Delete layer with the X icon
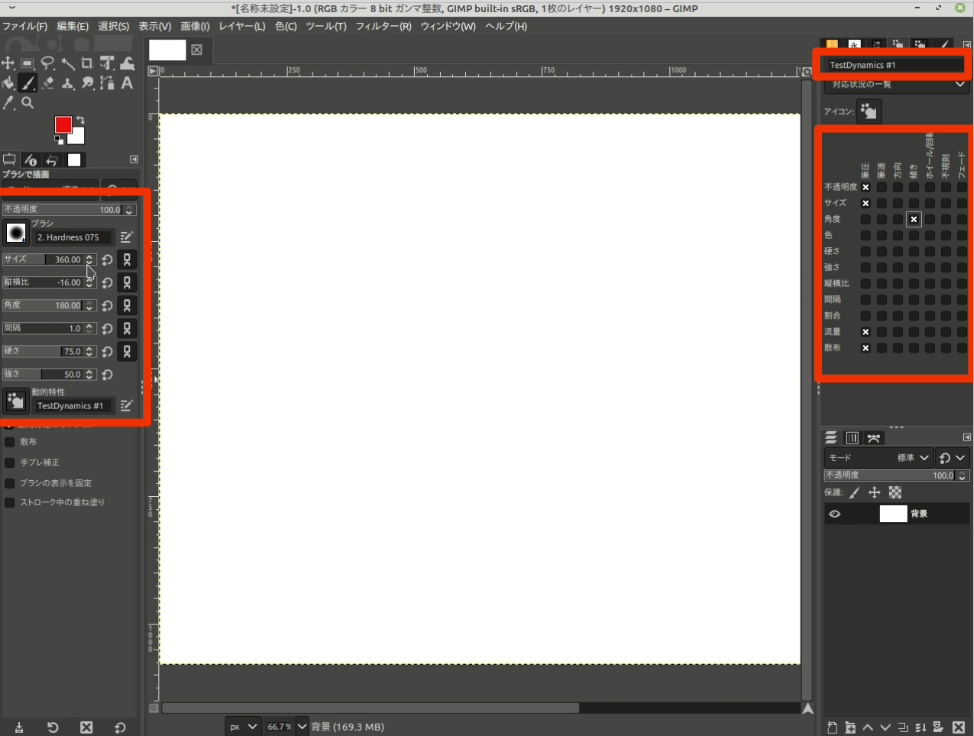Image resolution: width=974 pixels, height=736 pixels. 961,727
